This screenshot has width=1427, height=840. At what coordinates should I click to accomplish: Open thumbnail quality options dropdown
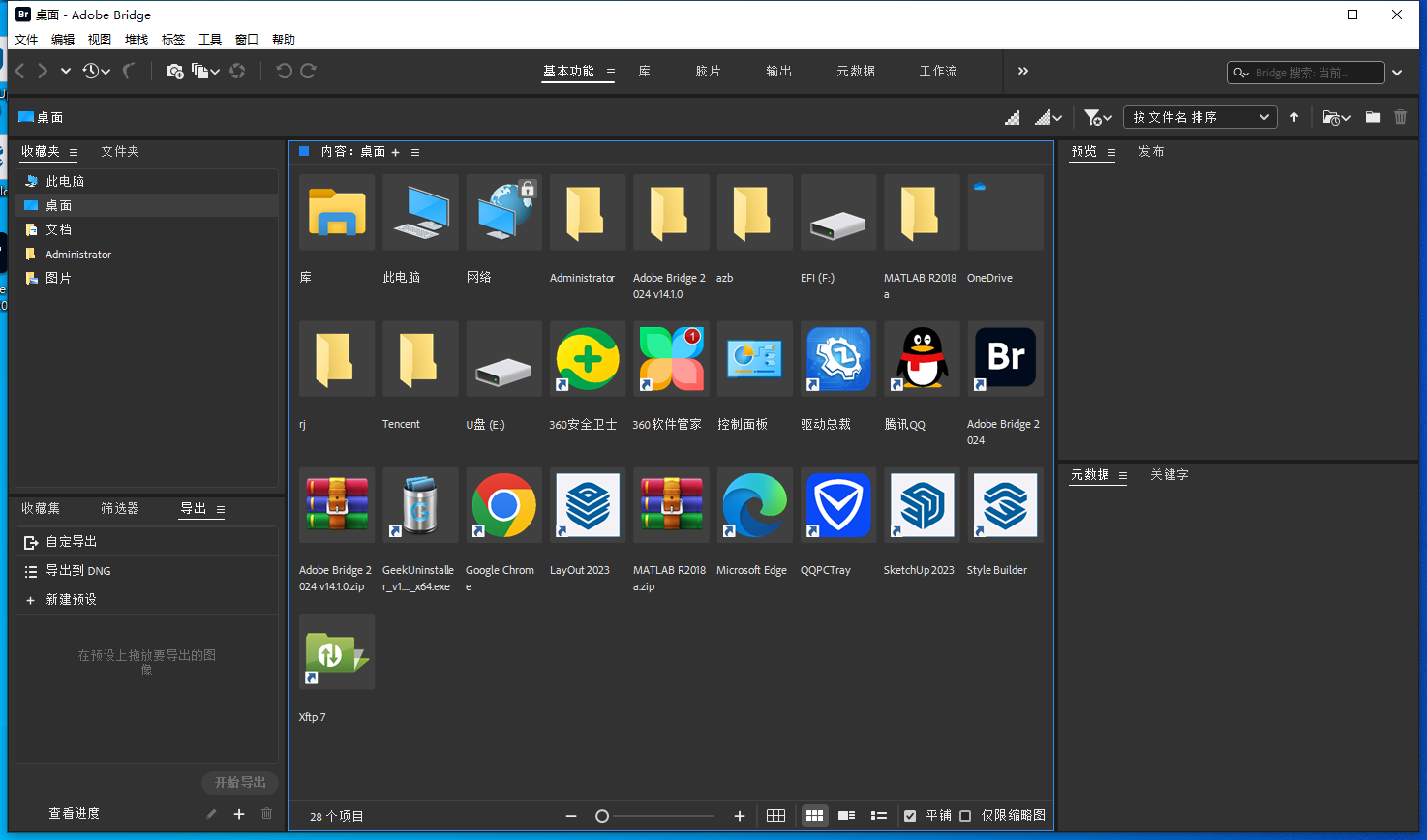coord(1048,117)
